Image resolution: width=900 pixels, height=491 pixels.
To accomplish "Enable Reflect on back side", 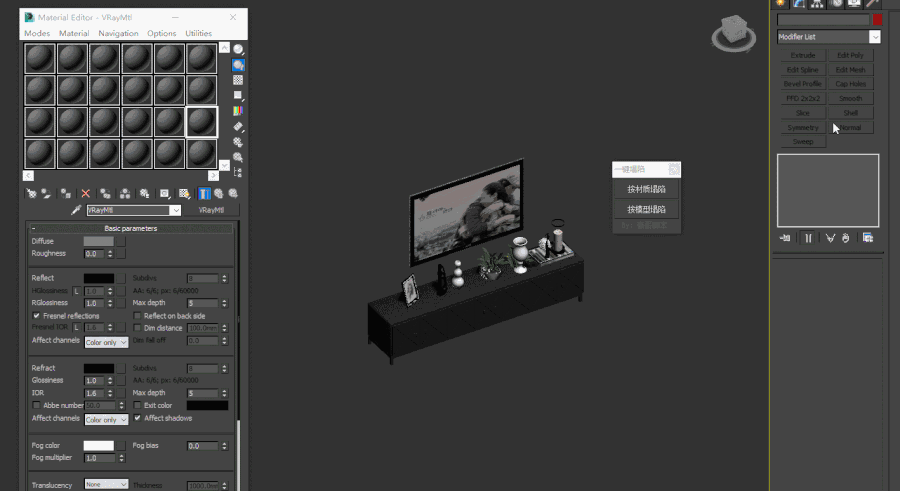I will click(x=137, y=316).
